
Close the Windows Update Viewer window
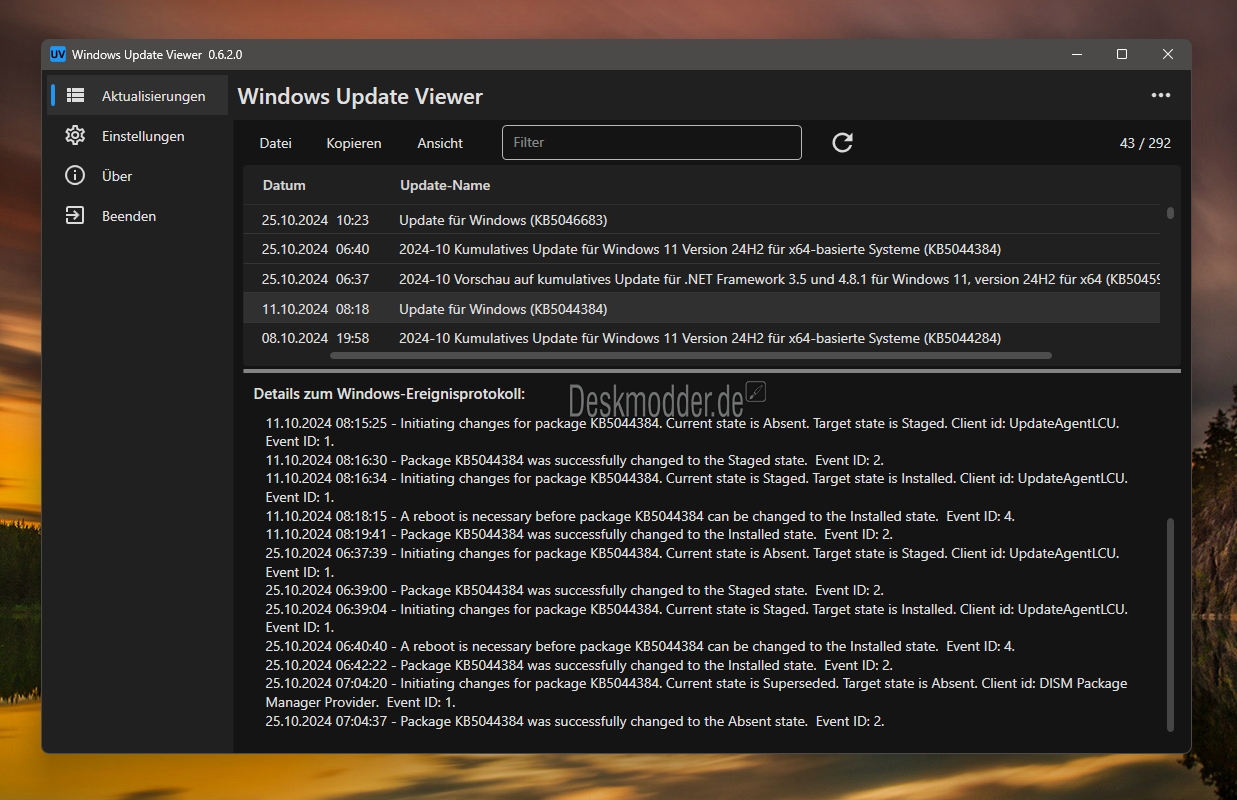[1168, 54]
